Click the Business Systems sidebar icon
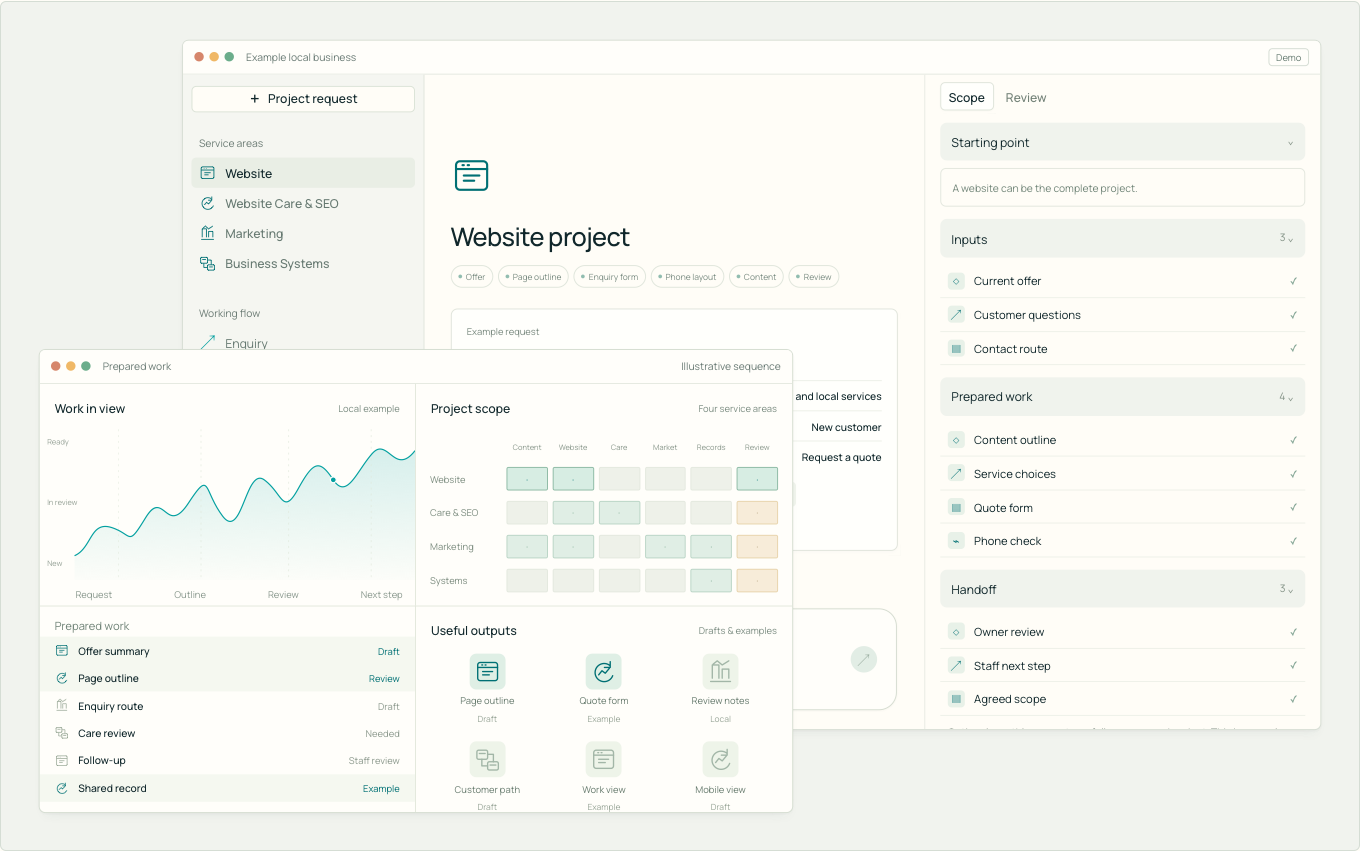This screenshot has height=851, width=1360. (207, 263)
